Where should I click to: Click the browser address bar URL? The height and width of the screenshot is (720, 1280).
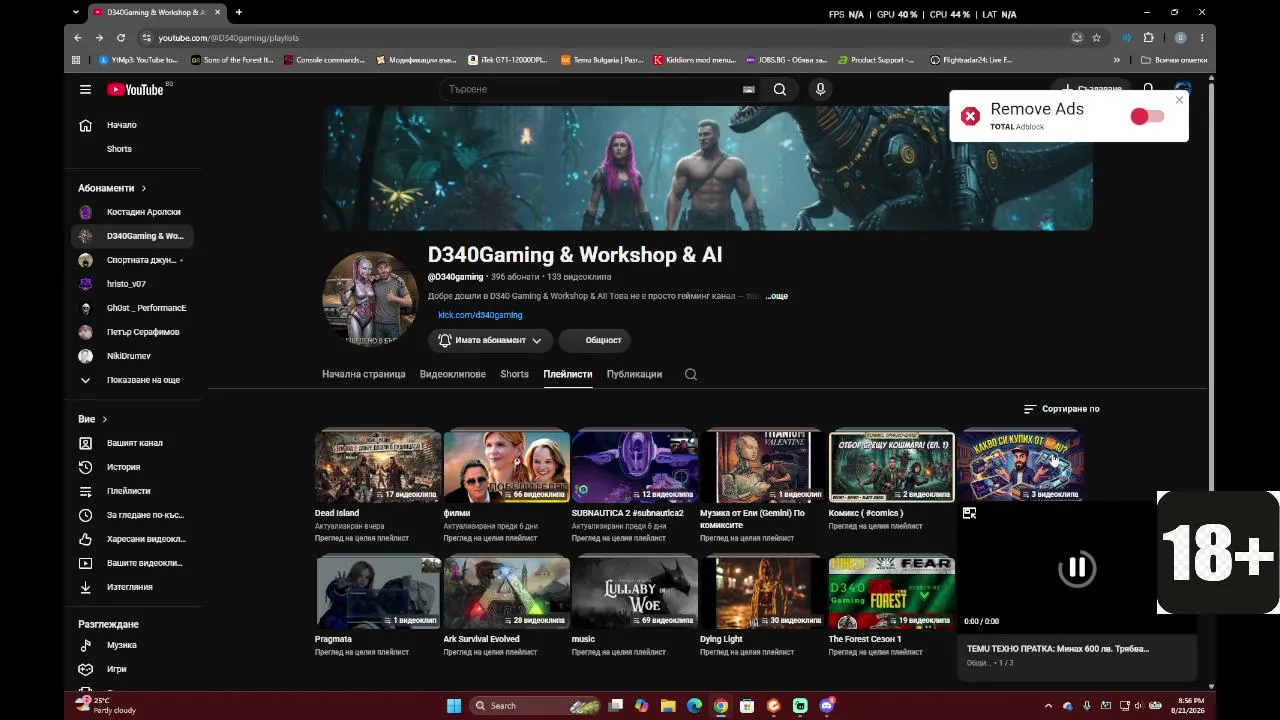(x=228, y=38)
